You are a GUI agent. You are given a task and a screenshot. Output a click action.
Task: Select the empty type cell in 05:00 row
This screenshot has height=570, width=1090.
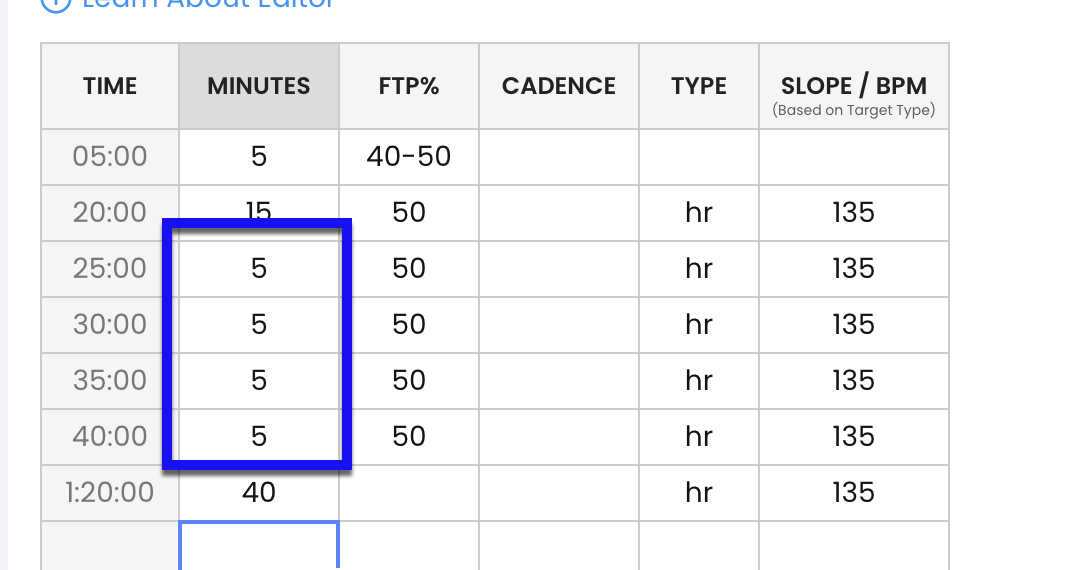(x=699, y=157)
